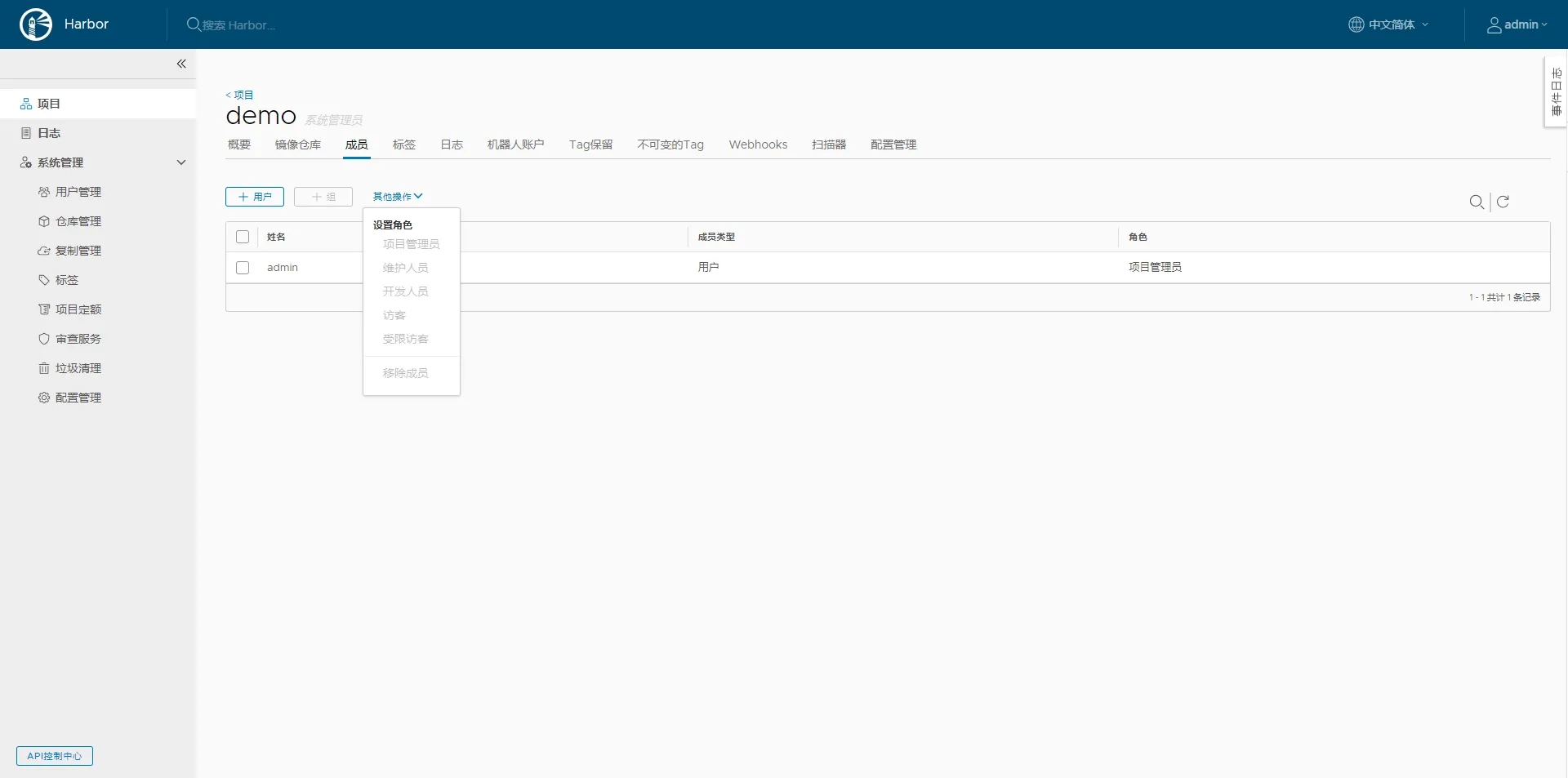Switch to the 镜像仓库 tab
Image resolution: width=1568 pixels, height=778 pixels.
point(298,144)
